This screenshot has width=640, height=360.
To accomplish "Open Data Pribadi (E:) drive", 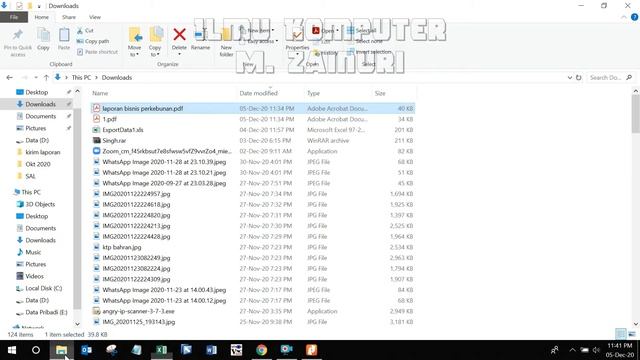I will [46, 312].
